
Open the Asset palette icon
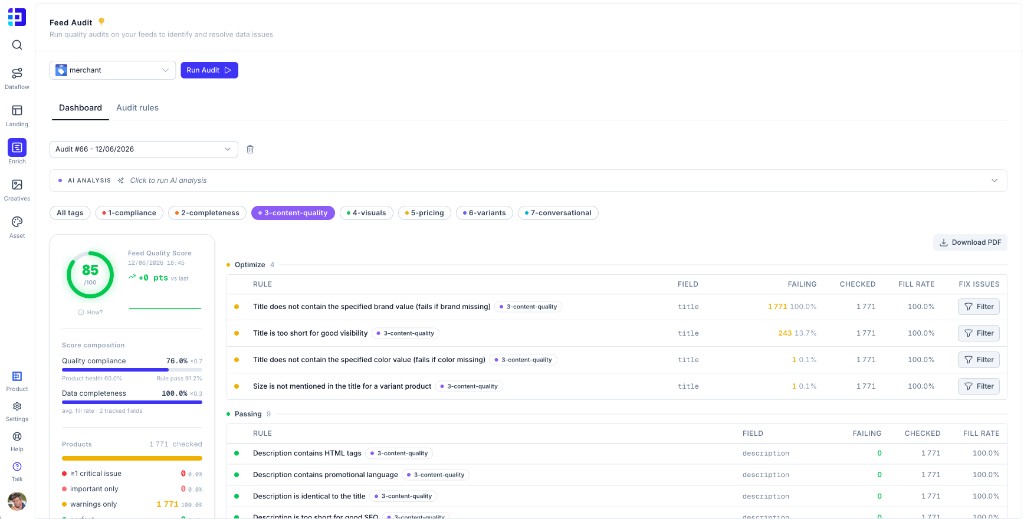pyautogui.click(x=17, y=222)
